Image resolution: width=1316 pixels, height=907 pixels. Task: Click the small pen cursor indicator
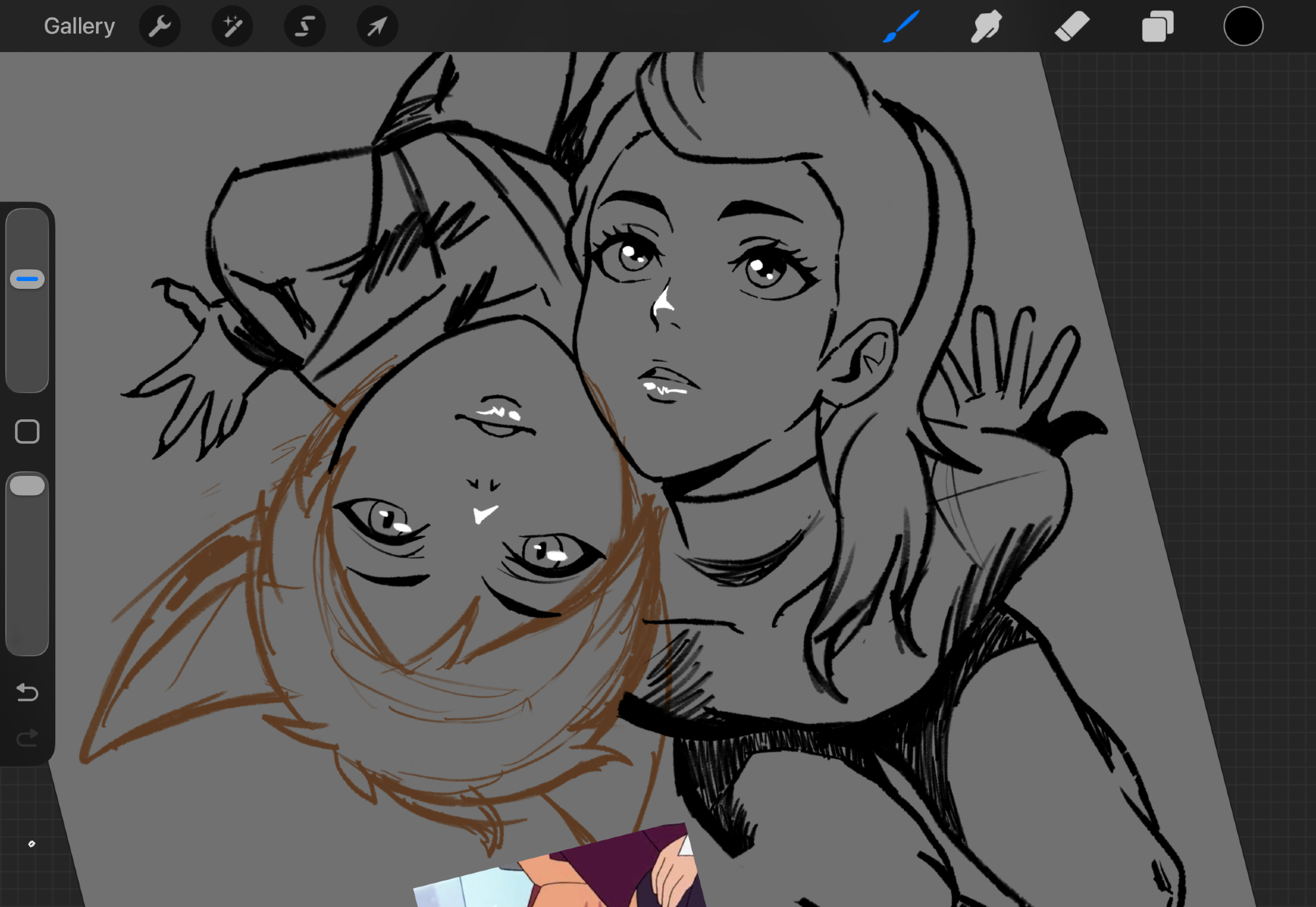click(x=32, y=844)
